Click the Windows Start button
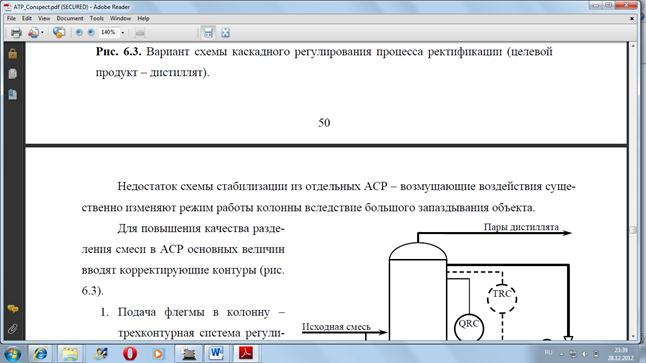646x363 pixels. 12,354
